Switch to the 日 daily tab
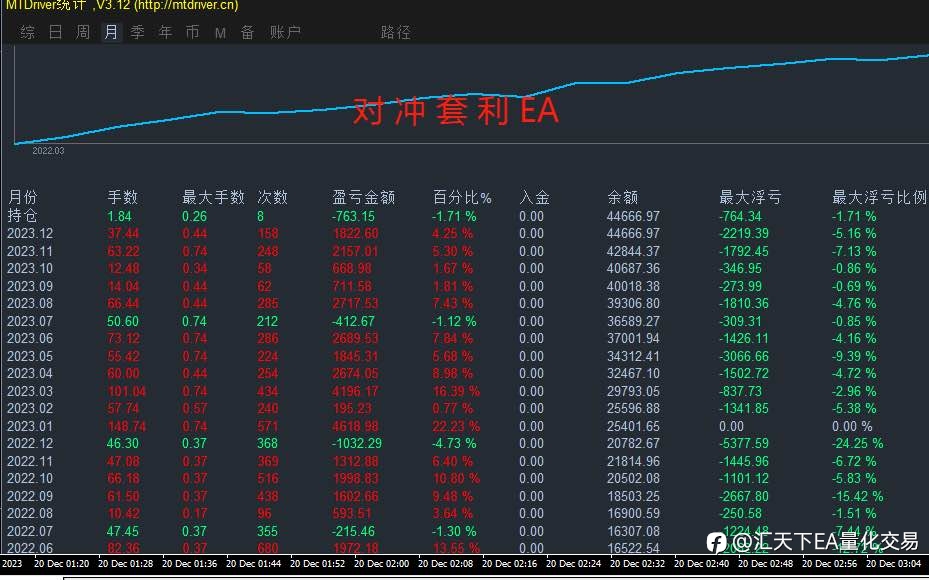 56,32
